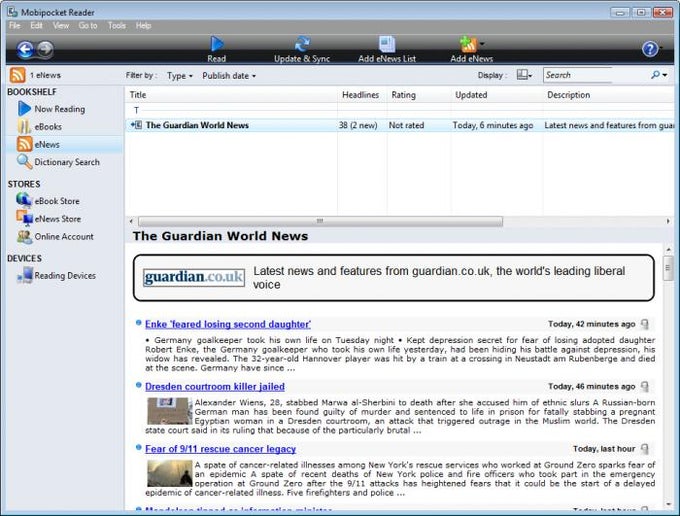Open the Go to menu
This screenshot has width=680, height=516.
coord(88,26)
